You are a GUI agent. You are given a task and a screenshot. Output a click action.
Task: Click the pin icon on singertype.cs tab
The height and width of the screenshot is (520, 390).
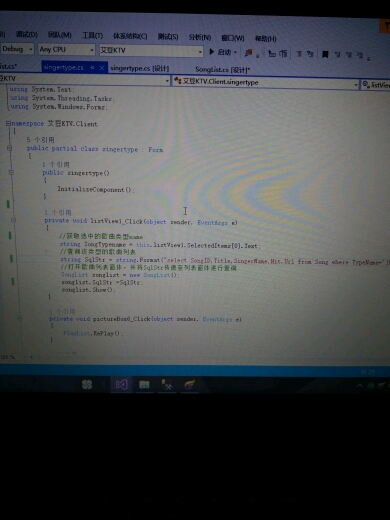point(92,68)
